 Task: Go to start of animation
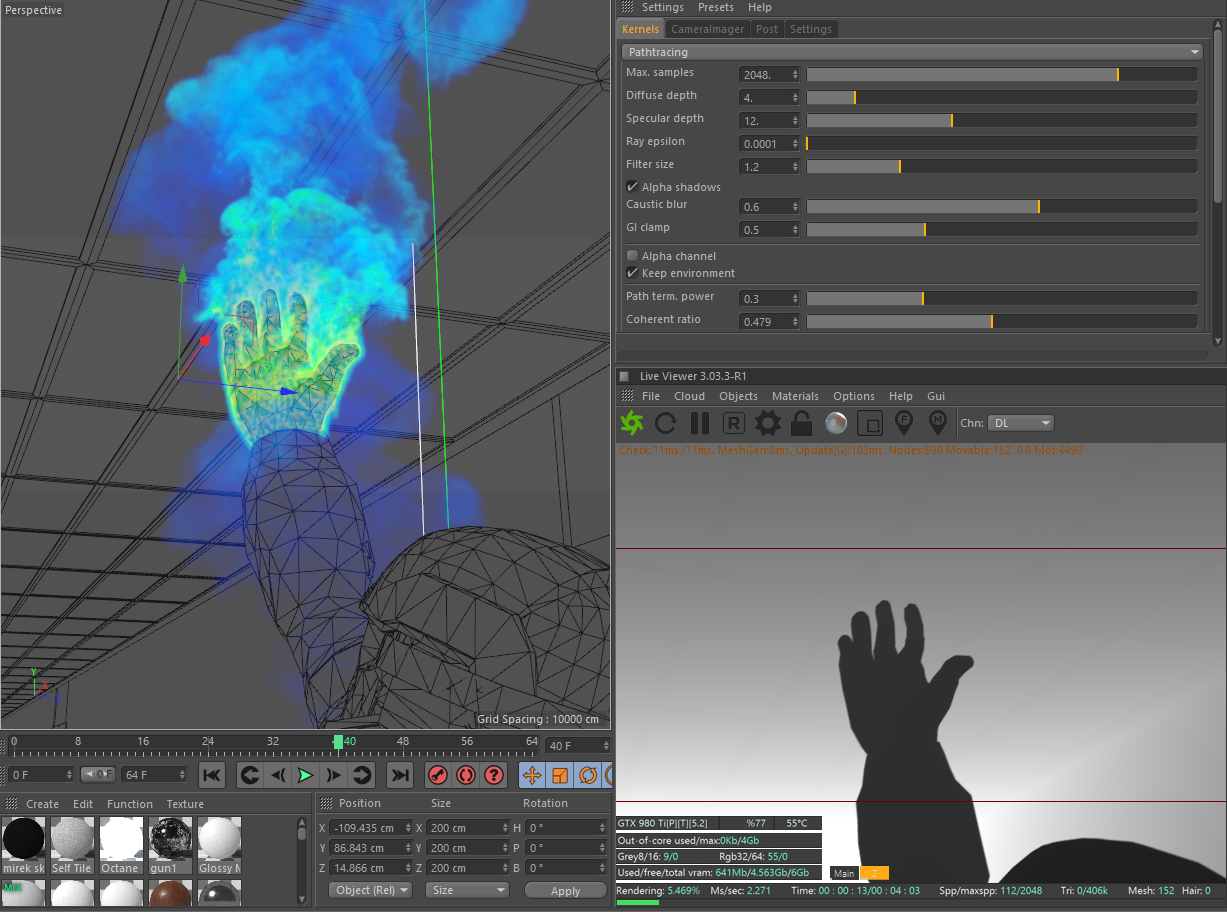coord(212,775)
